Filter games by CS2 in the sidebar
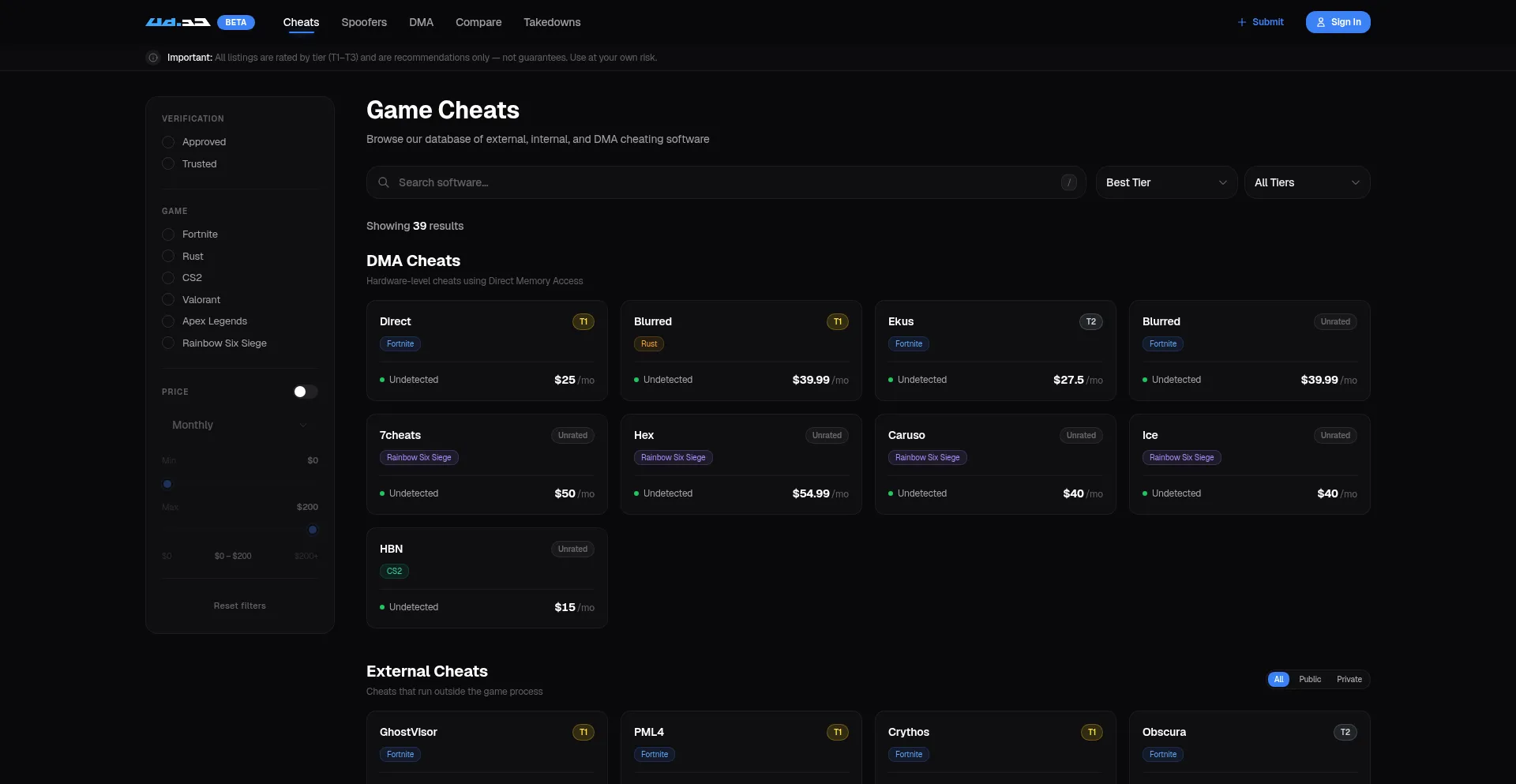 (x=182, y=278)
